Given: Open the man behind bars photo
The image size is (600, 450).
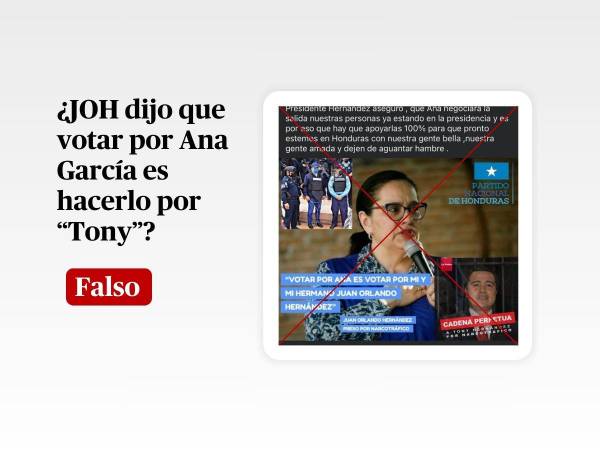Looking at the screenshot, I should click(478, 300).
